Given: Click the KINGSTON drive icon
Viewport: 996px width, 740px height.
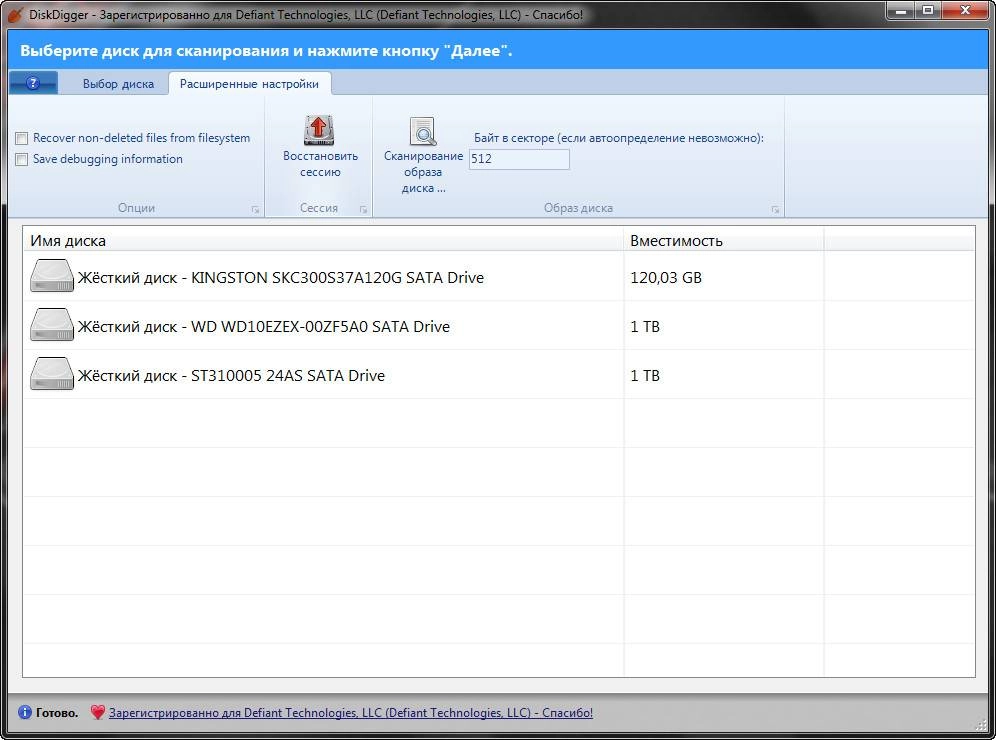Looking at the screenshot, I should coord(51,276).
